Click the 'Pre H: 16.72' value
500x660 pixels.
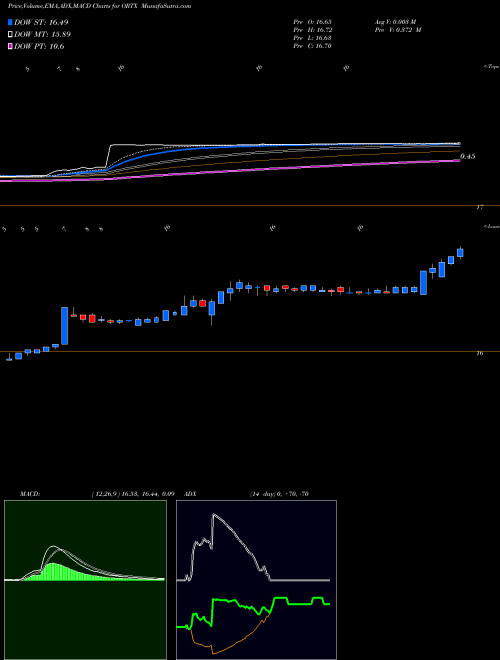(312, 30)
